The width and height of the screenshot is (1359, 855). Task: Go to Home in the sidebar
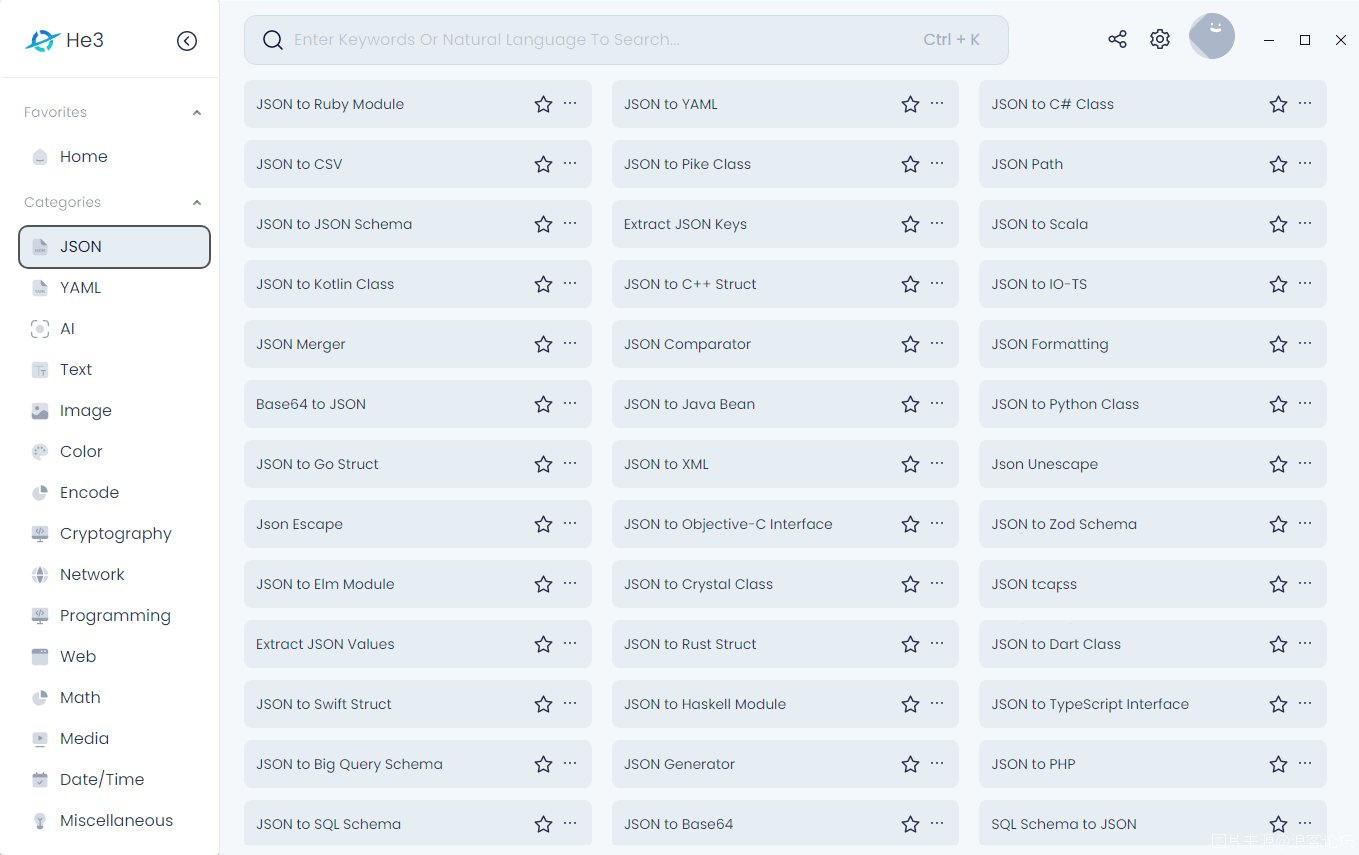click(114, 157)
